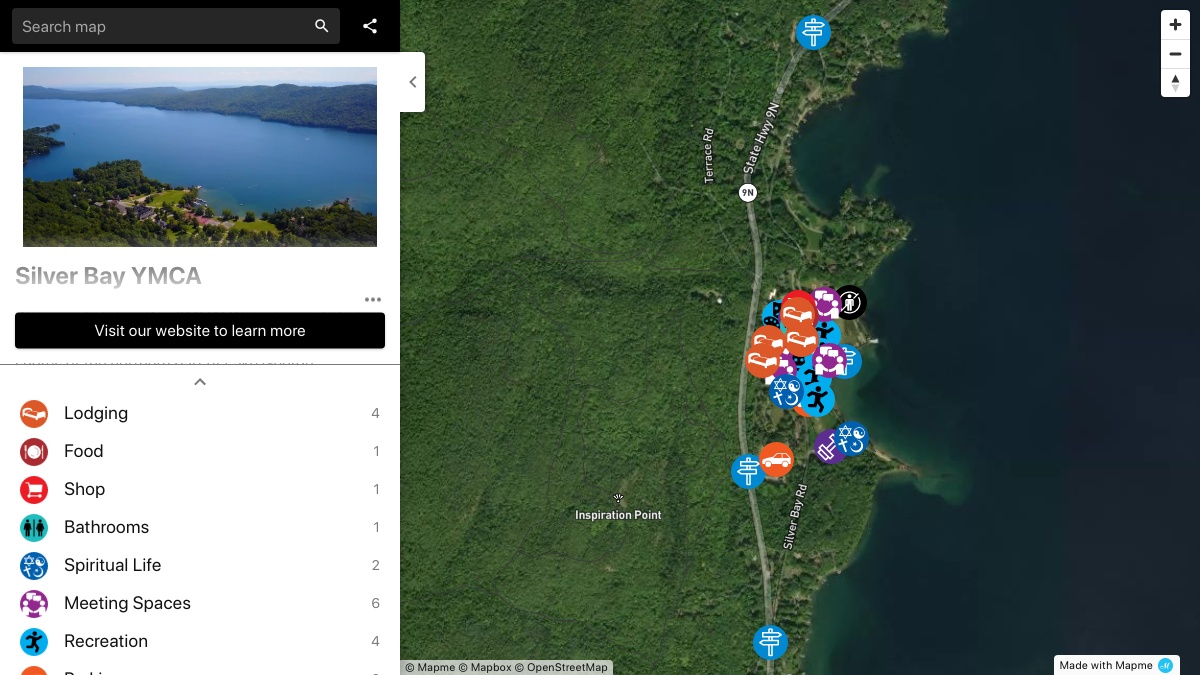1200x675 pixels.
Task: Click the Spiritual Life count 2
Action: click(x=375, y=565)
